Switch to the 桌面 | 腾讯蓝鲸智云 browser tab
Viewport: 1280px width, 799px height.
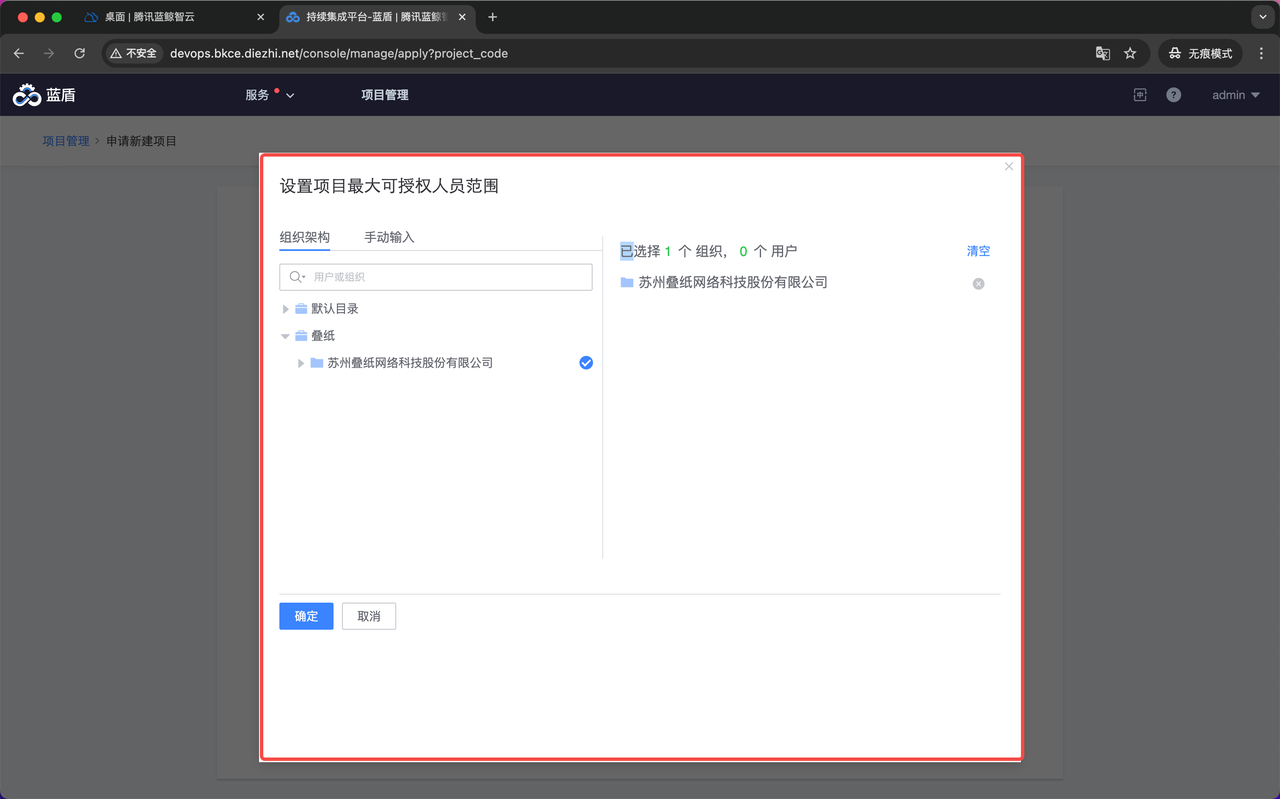175,17
